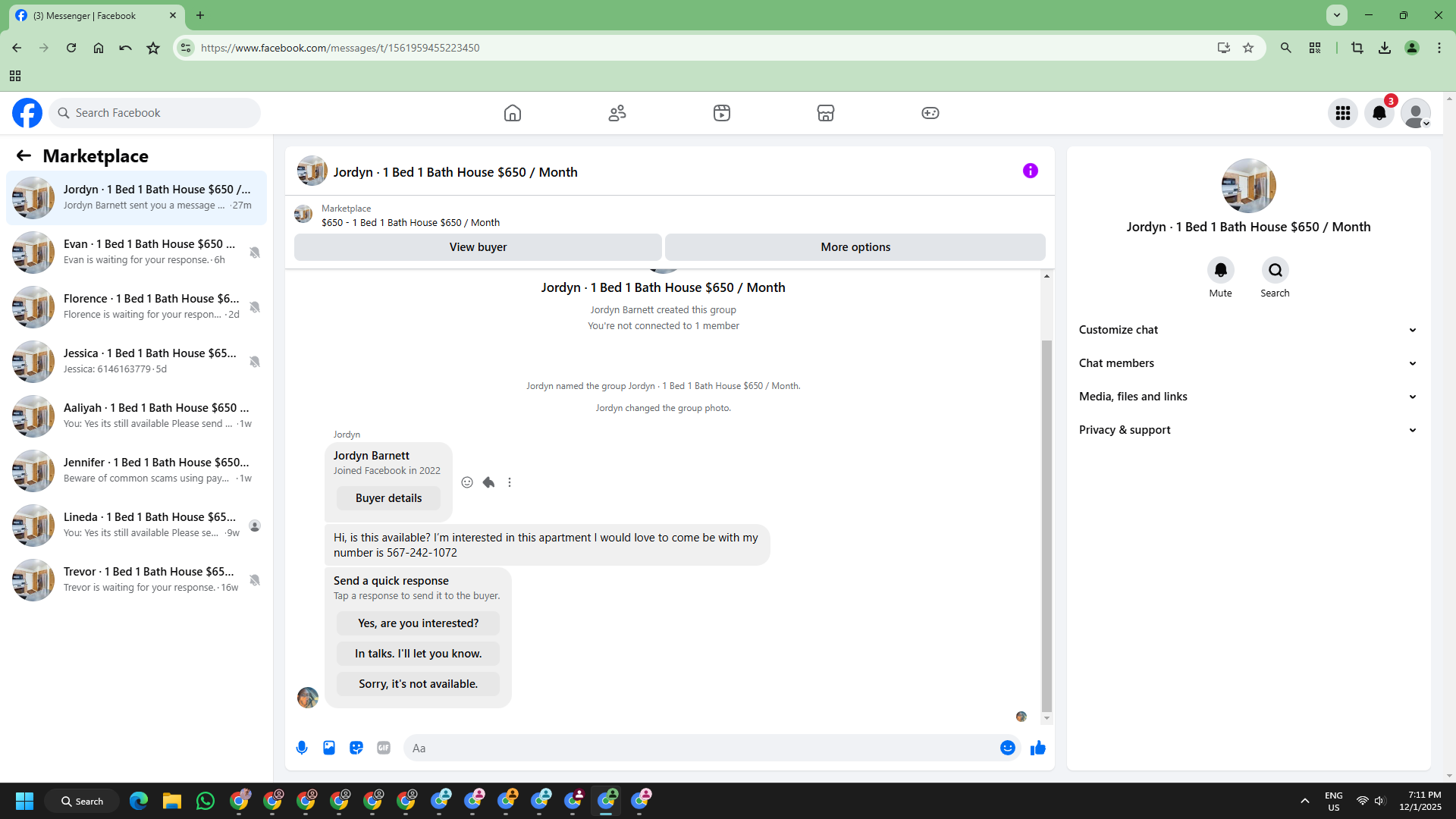This screenshot has width=1456, height=819.
Task: Go back using the Marketplace back arrow
Action: coord(24,155)
